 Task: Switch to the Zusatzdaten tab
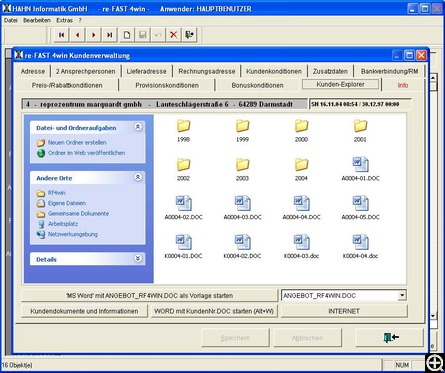(x=330, y=71)
